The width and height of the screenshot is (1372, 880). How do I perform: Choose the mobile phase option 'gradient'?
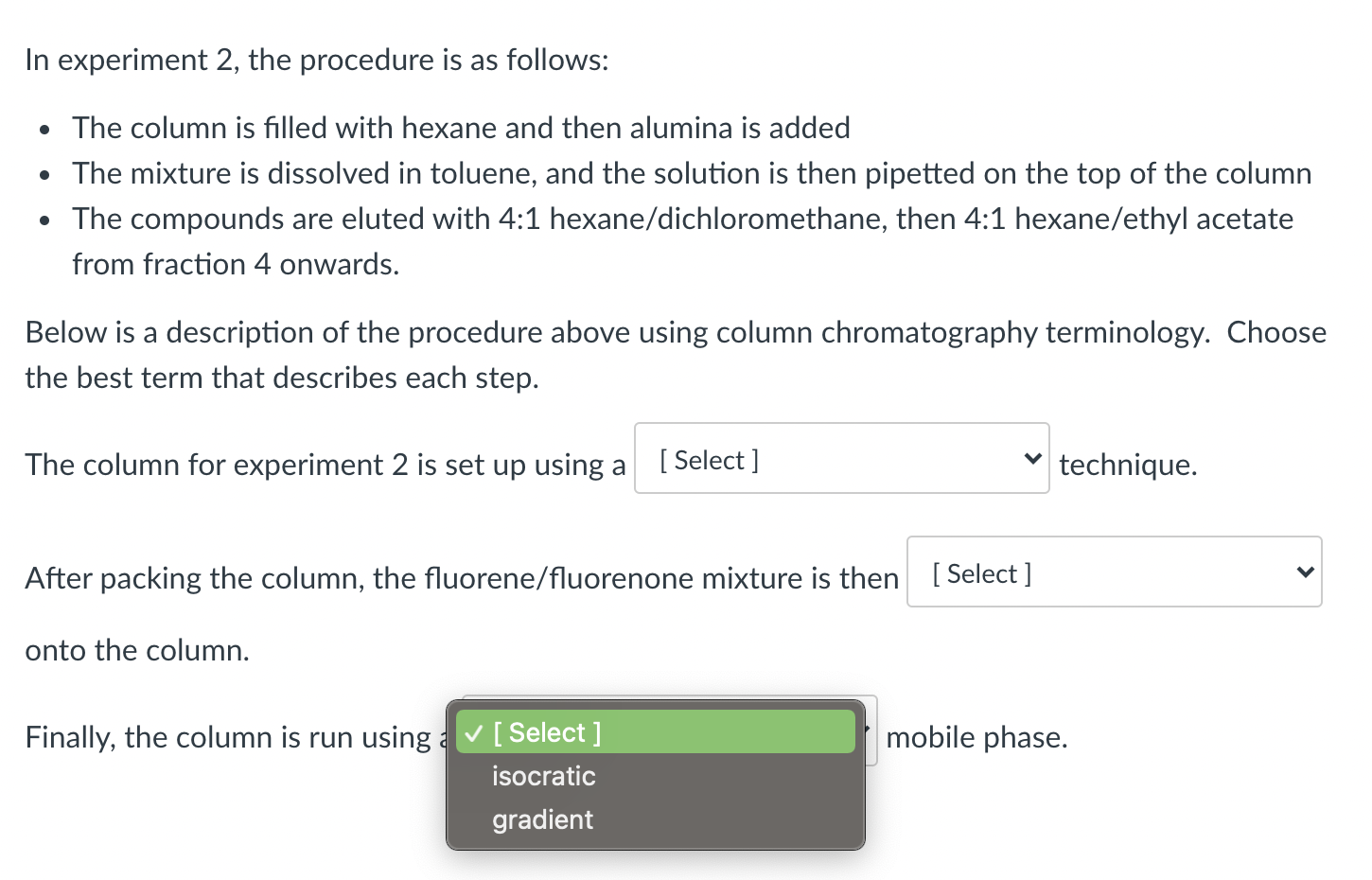541,819
